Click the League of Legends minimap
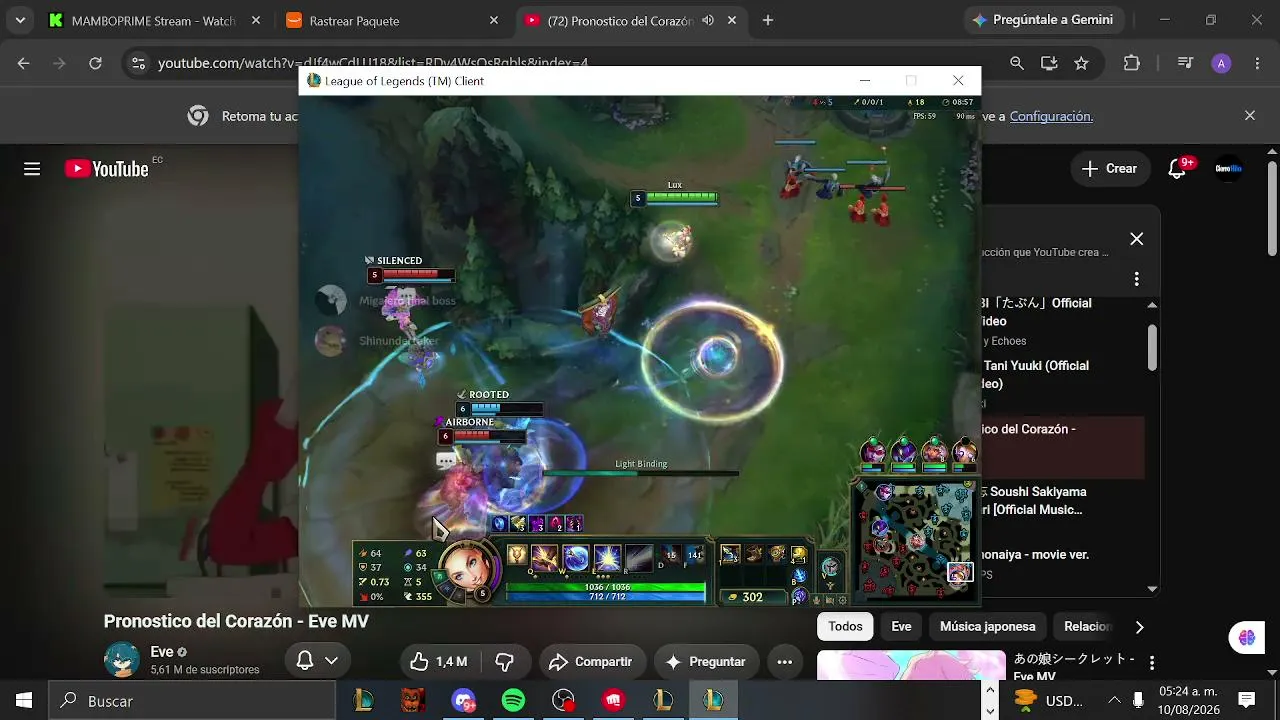The image size is (1280, 720). [914, 541]
